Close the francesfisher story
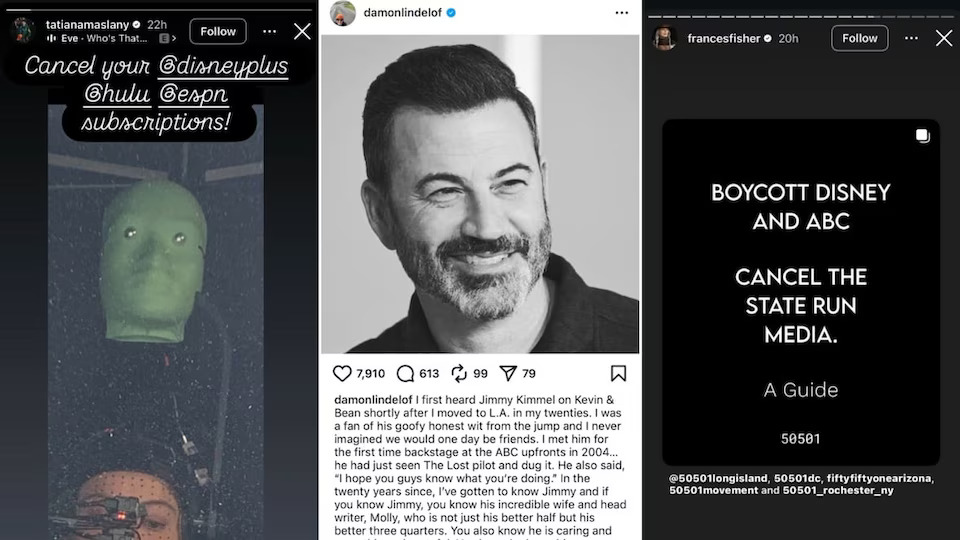The height and width of the screenshot is (540, 960). pyautogui.click(x=943, y=39)
